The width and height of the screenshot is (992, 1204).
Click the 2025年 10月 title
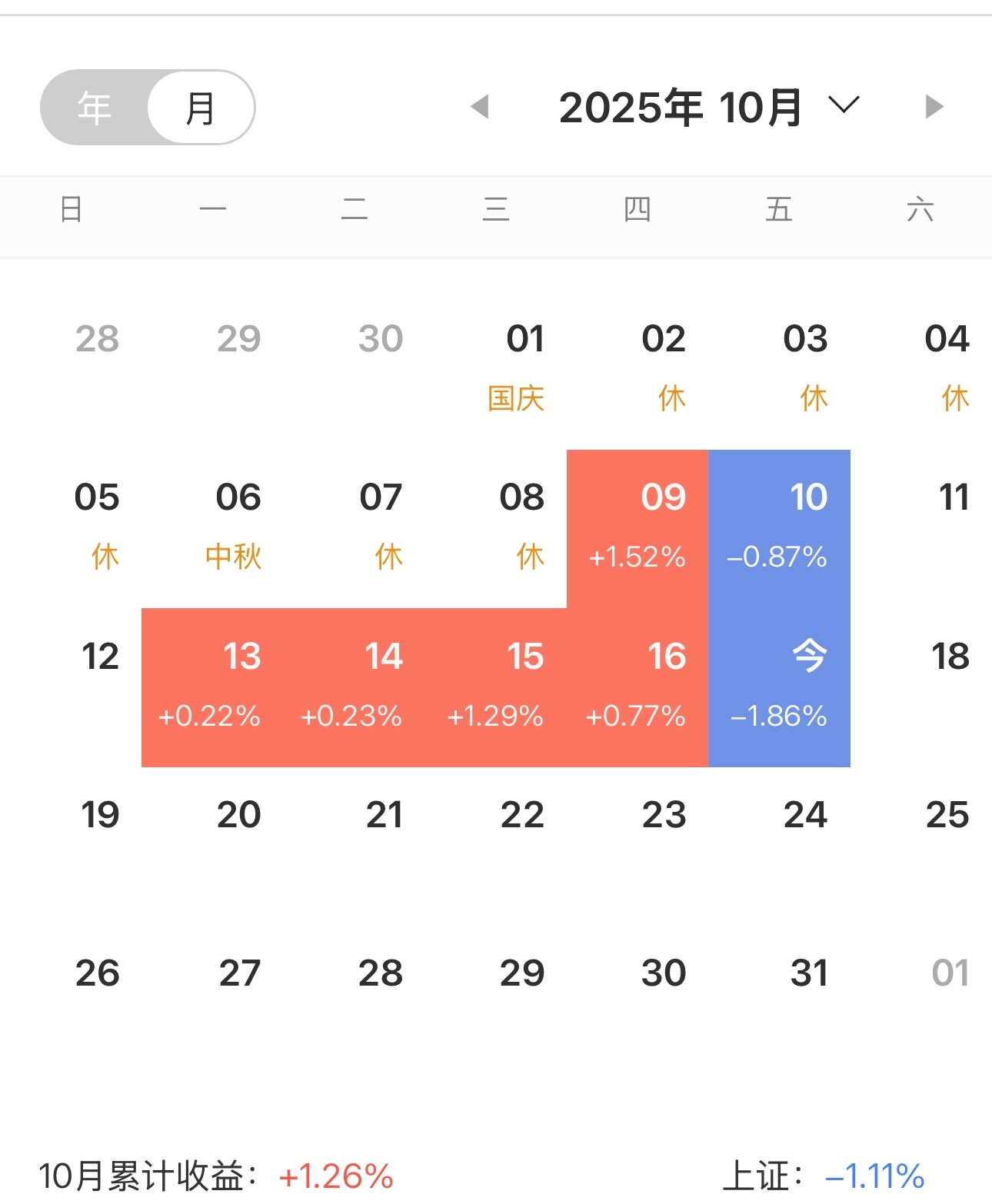pyautogui.click(x=681, y=108)
